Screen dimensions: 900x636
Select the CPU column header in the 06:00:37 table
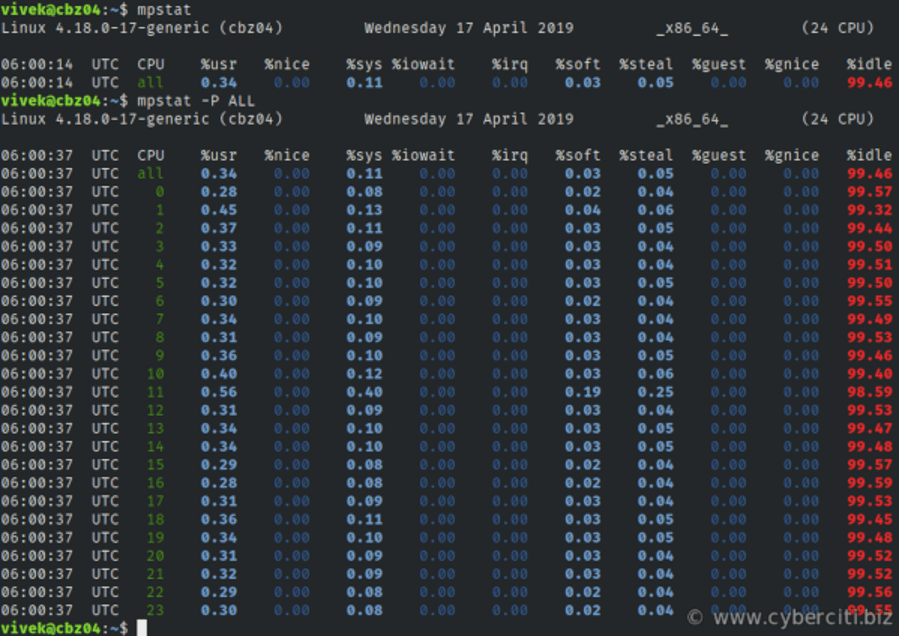click(x=151, y=156)
